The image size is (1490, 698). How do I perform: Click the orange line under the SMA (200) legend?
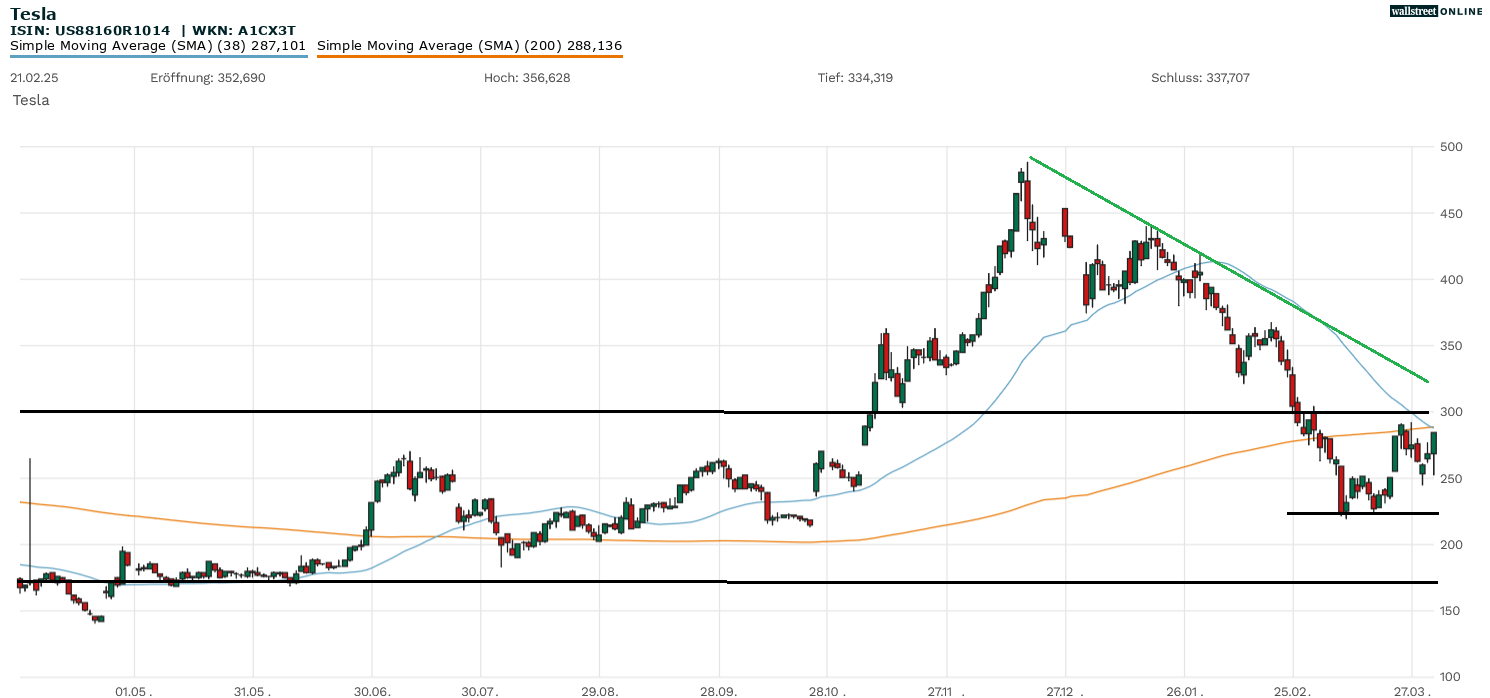469,56
